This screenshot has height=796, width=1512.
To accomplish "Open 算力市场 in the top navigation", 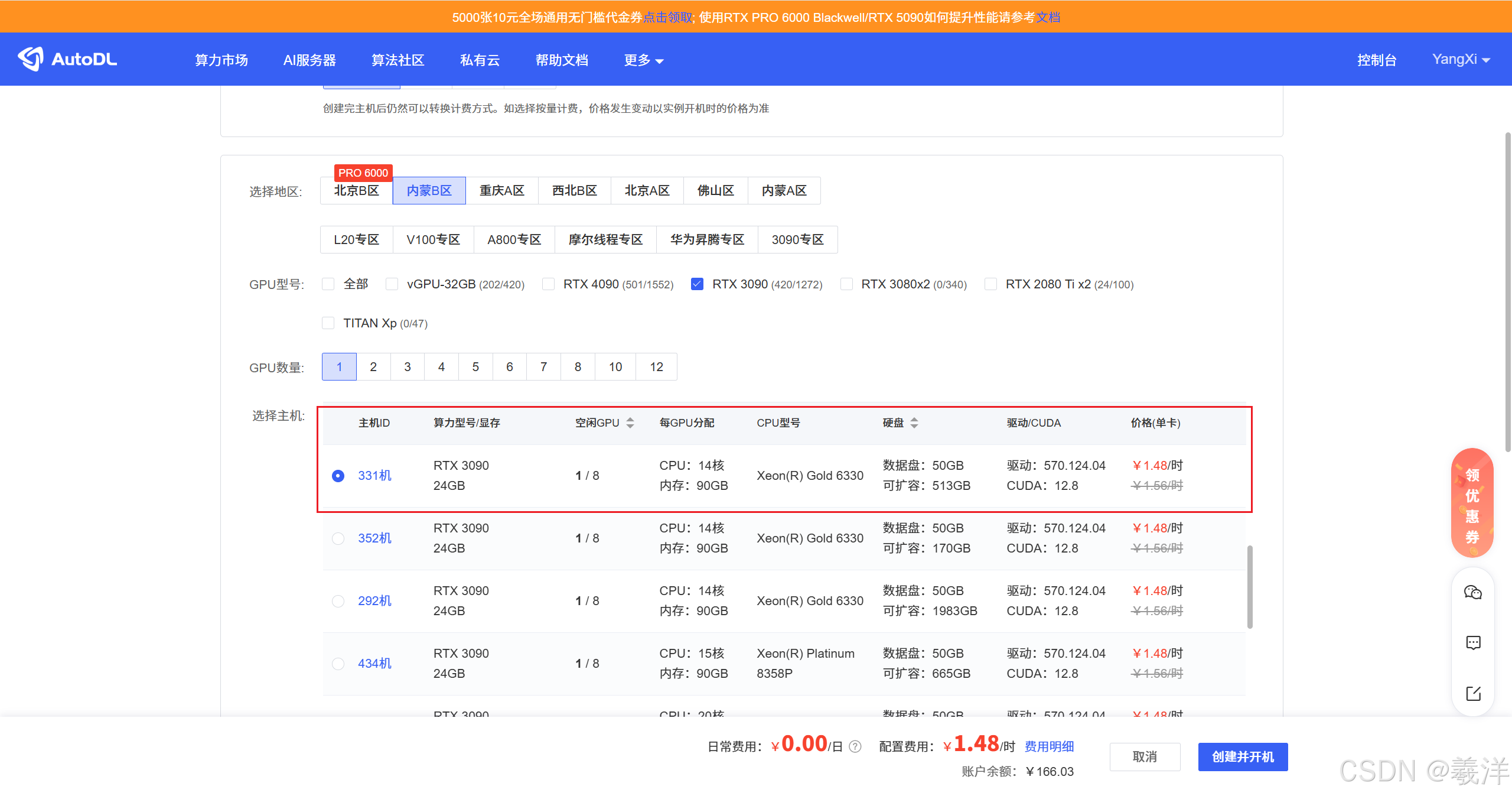I will (x=221, y=60).
